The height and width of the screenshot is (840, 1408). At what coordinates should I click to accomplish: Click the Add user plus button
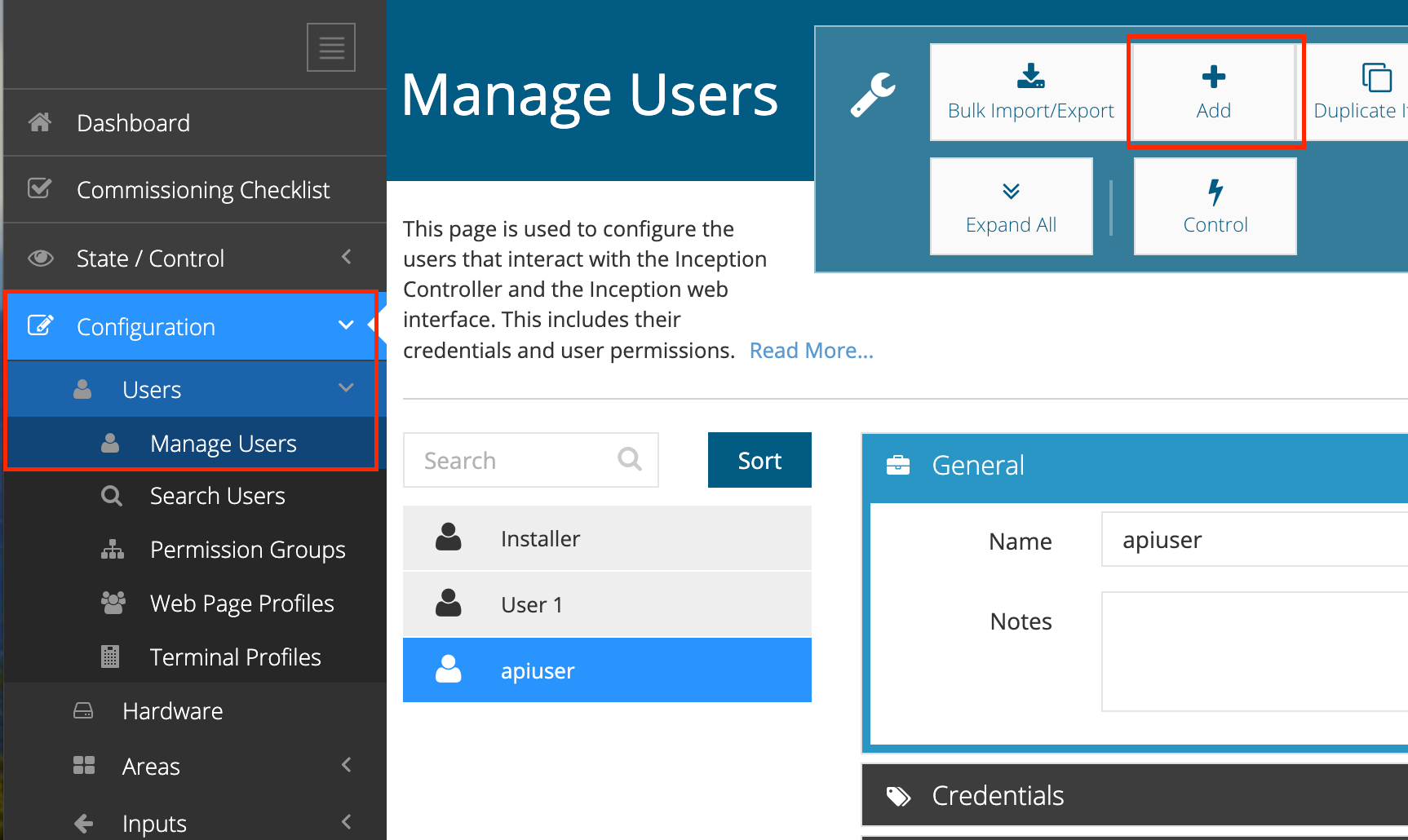(1213, 92)
